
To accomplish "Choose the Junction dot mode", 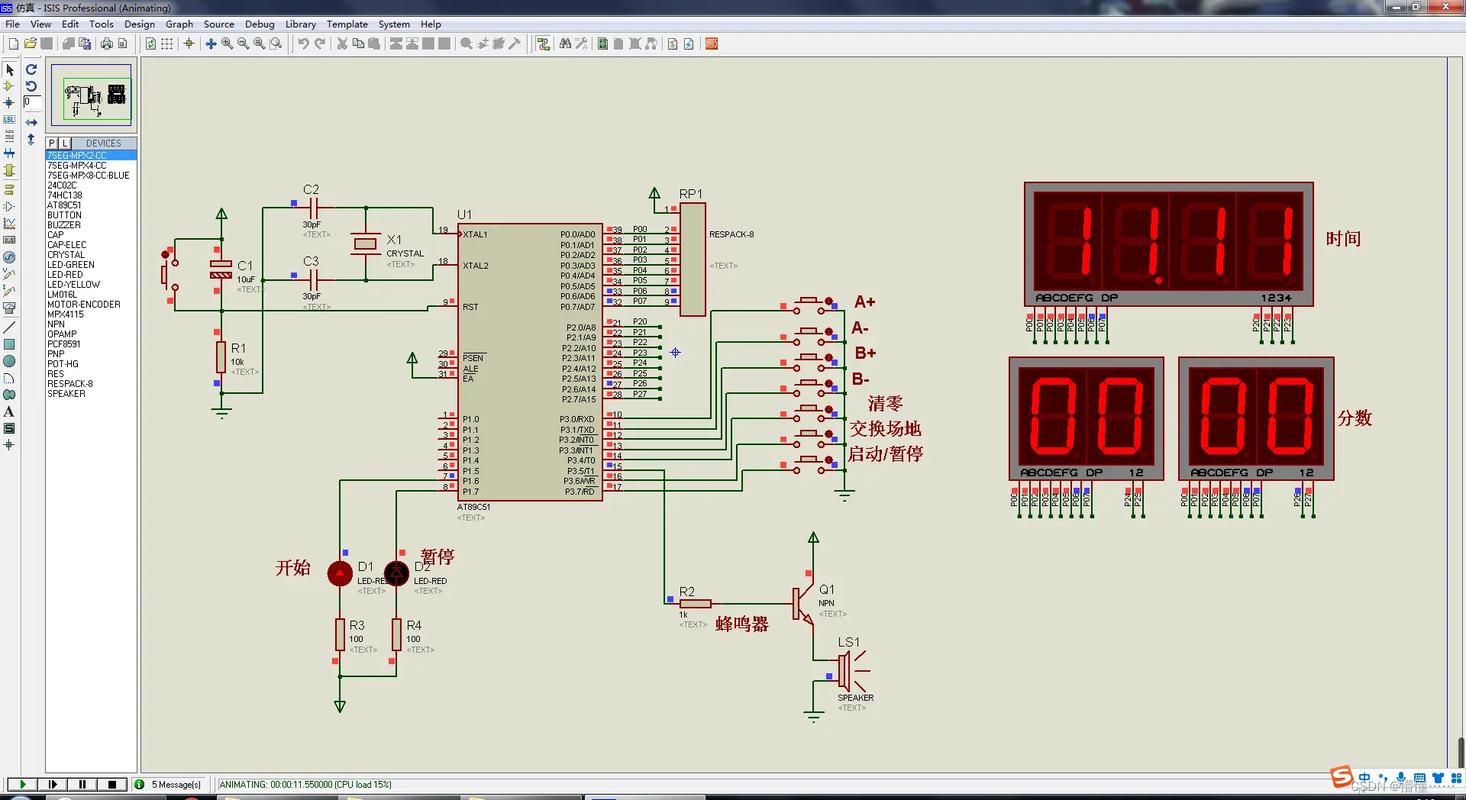I will [9, 103].
